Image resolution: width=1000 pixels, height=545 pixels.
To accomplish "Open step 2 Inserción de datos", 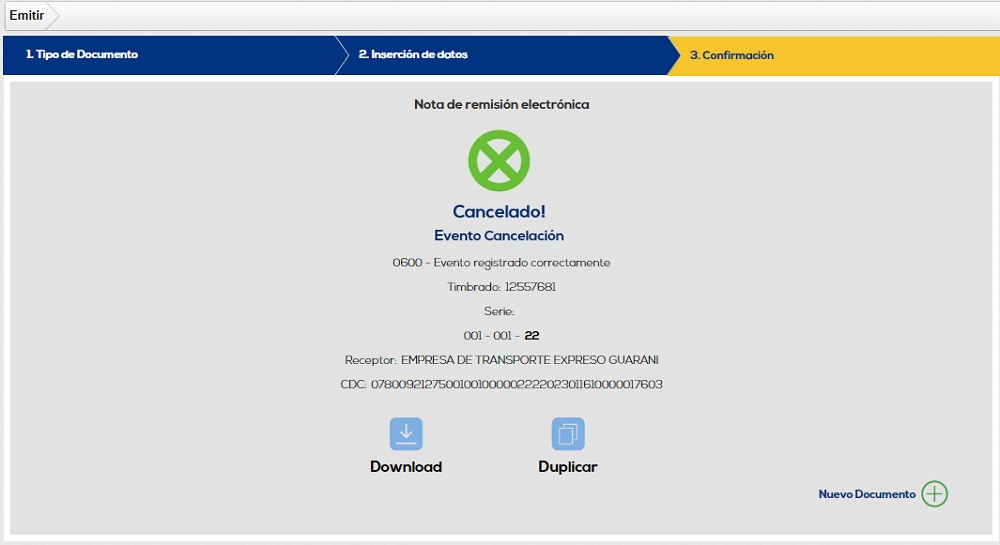I will [413, 55].
